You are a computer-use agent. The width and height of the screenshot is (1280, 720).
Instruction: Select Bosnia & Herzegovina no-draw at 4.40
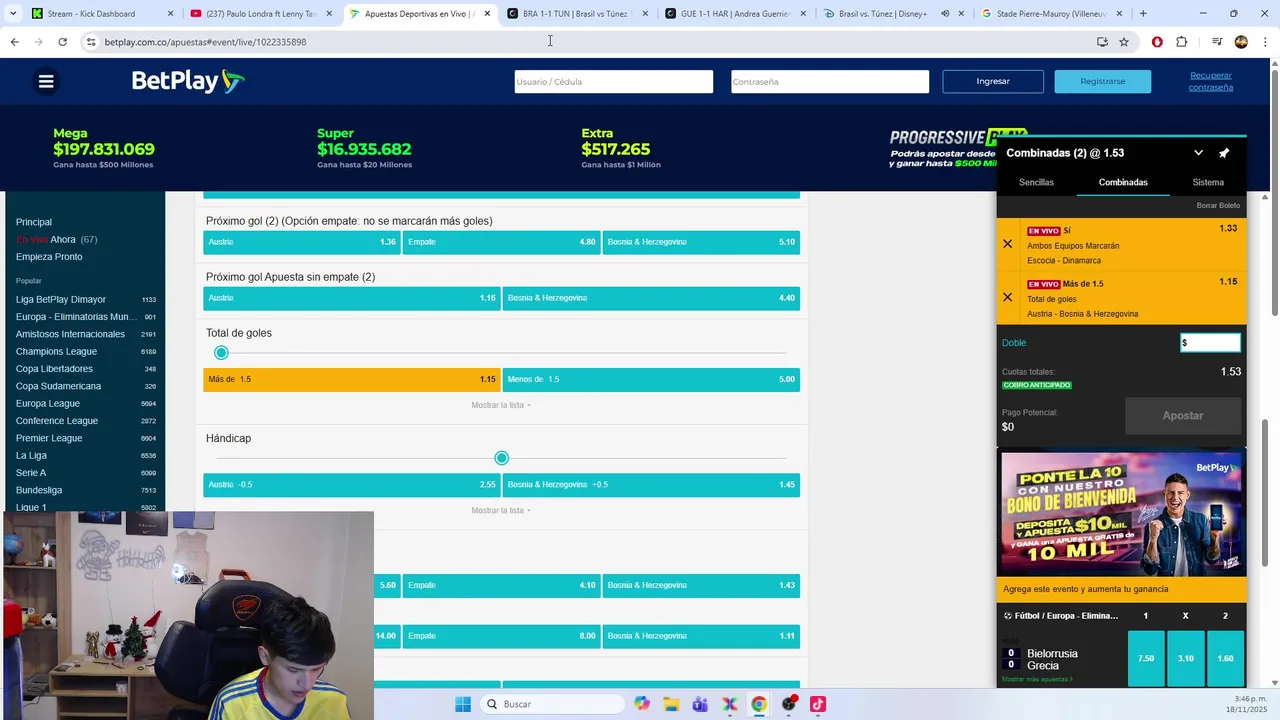click(x=651, y=298)
